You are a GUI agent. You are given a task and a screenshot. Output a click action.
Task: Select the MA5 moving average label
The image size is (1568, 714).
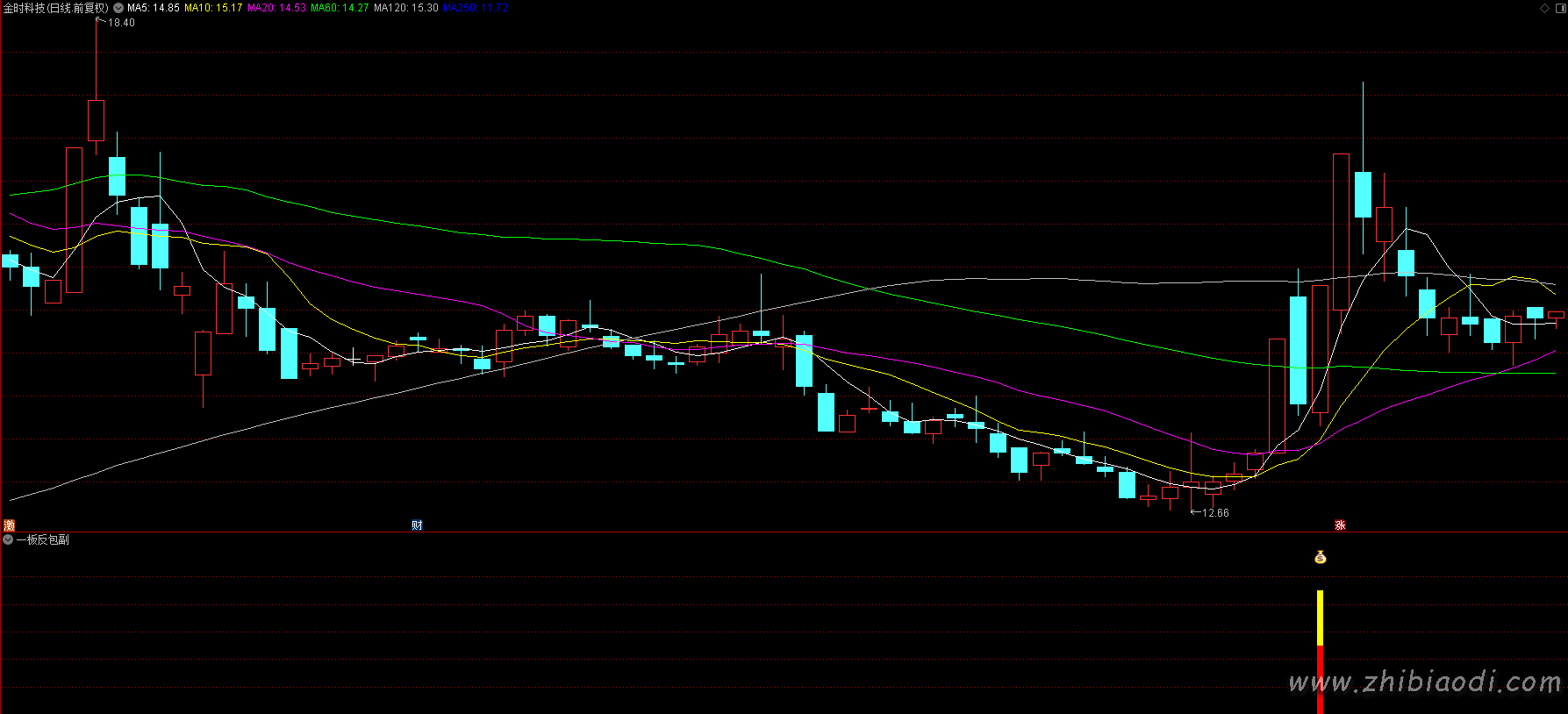(x=154, y=8)
